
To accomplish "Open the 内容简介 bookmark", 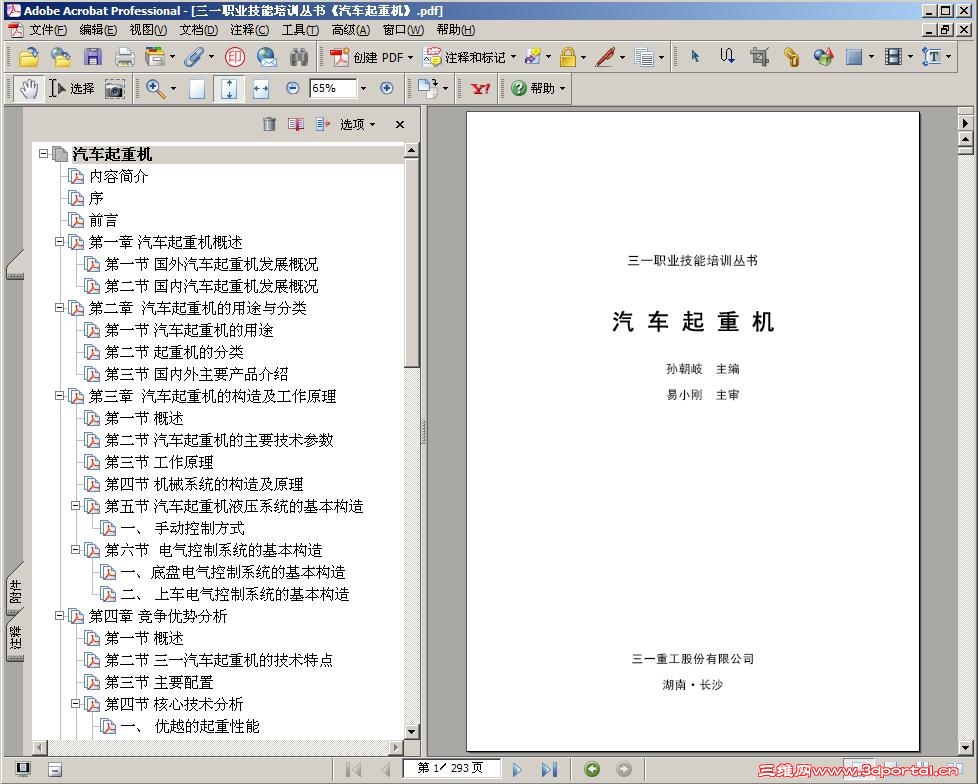I will [119, 176].
